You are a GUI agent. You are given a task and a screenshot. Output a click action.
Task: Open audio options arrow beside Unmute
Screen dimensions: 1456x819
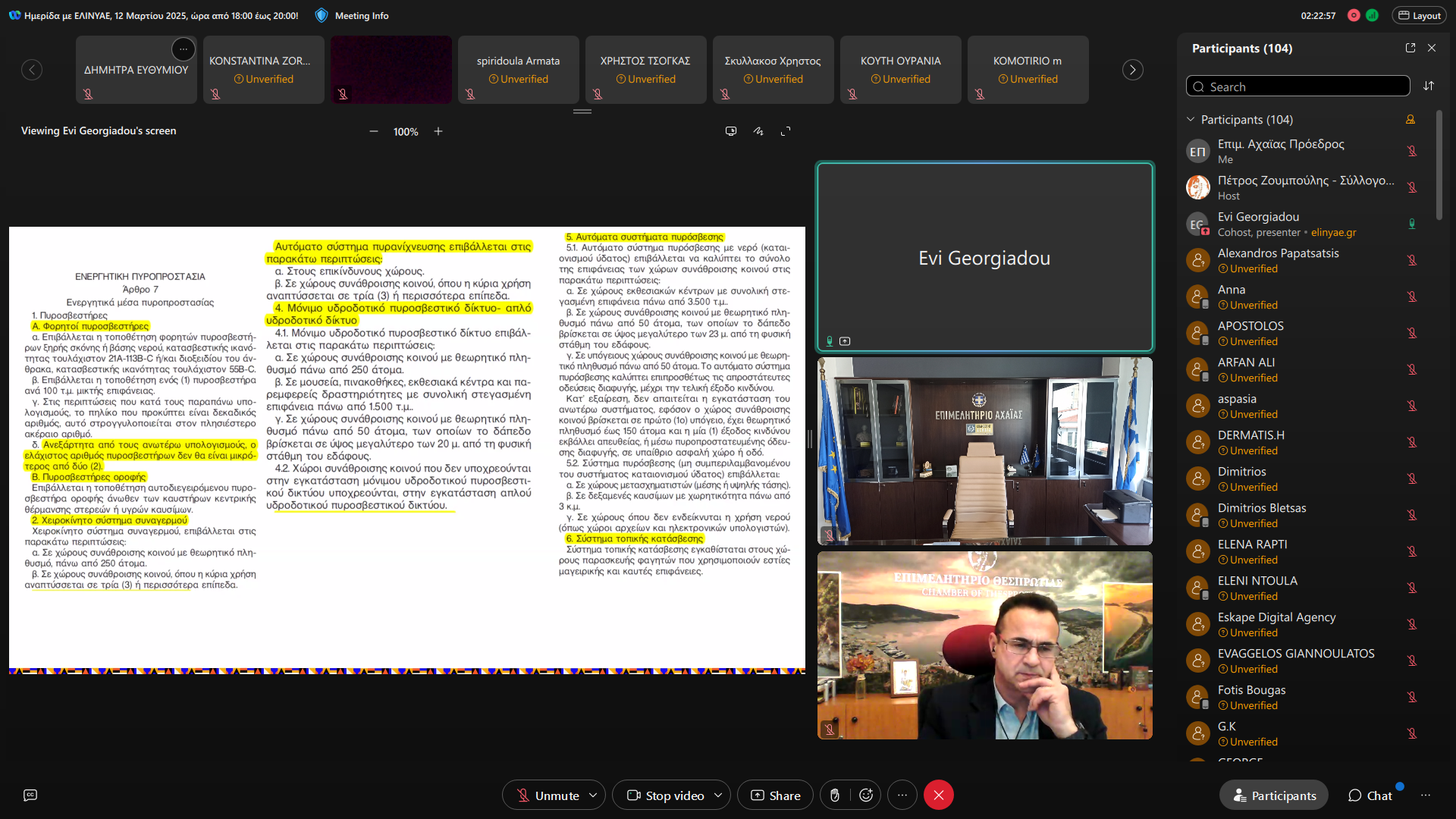point(593,795)
